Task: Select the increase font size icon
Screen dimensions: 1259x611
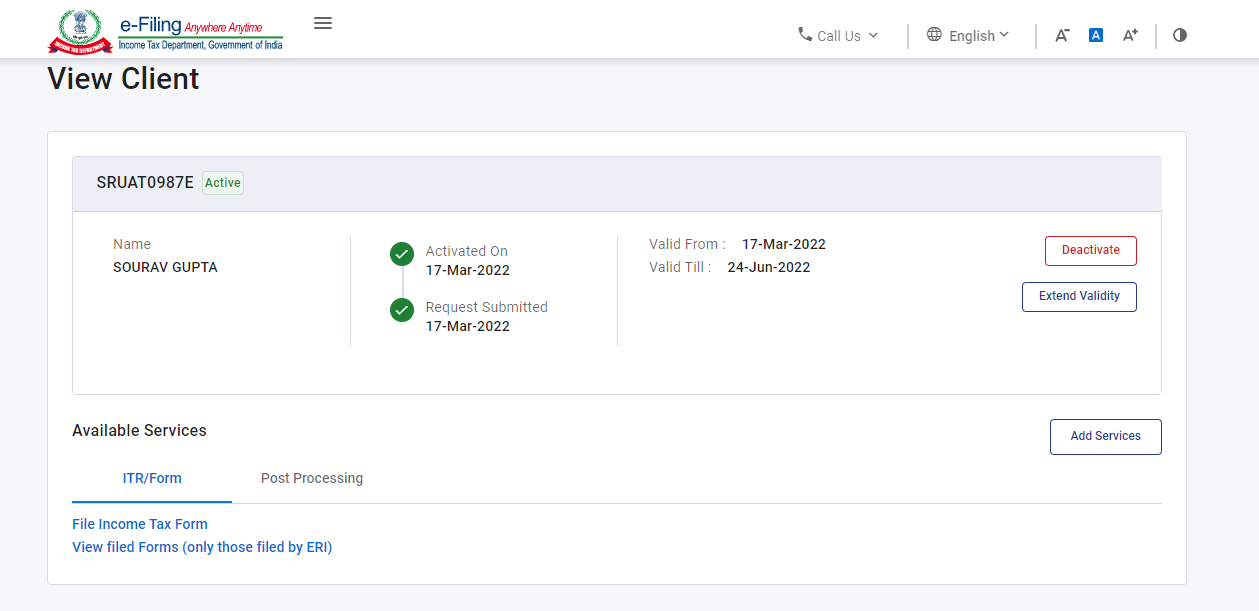Action: [x=1129, y=35]
